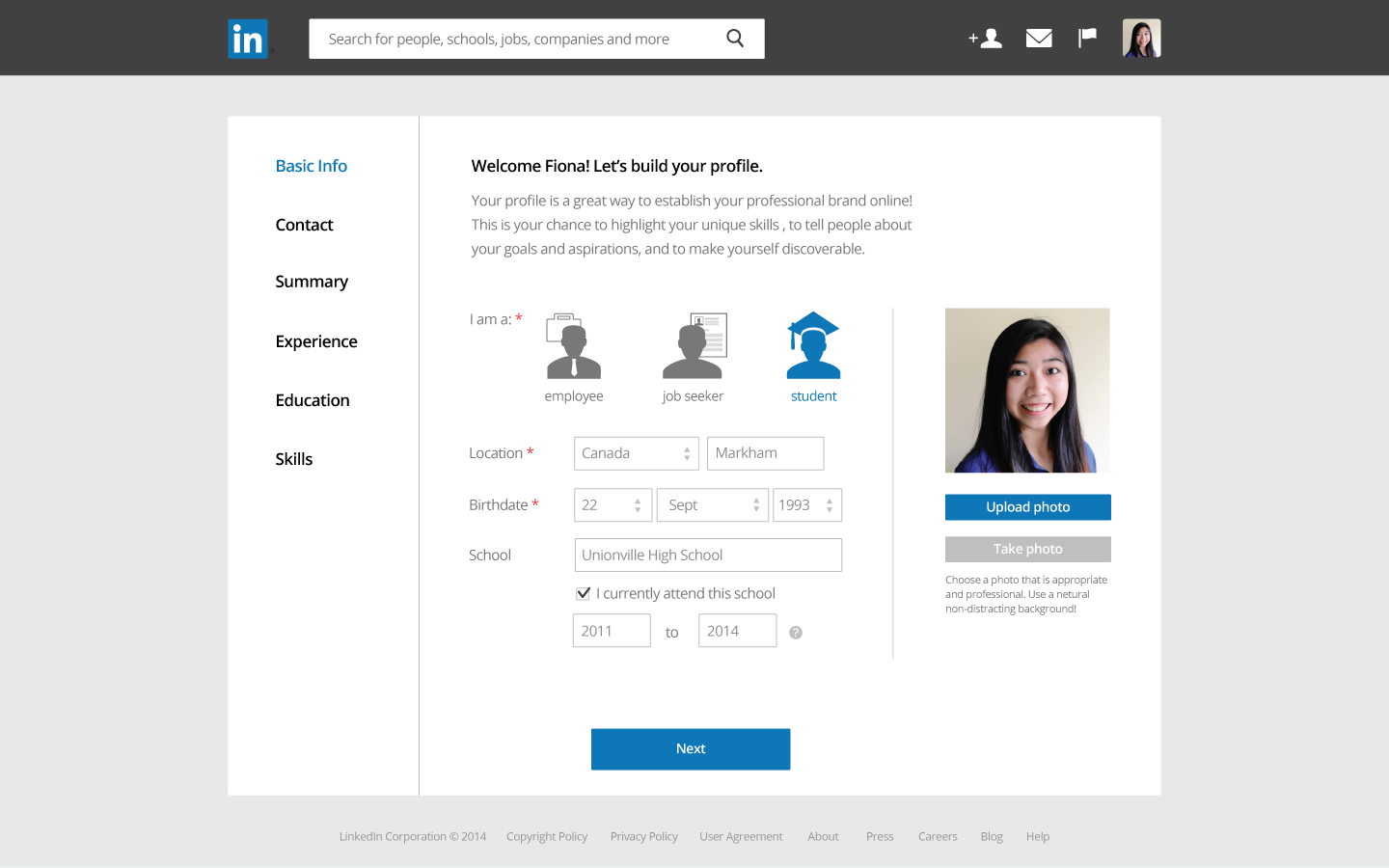Image resolution: width=1389 pixels, height=868 pixels.
Task: Click the 'job seeker' label text
Action: pos(693,396)
